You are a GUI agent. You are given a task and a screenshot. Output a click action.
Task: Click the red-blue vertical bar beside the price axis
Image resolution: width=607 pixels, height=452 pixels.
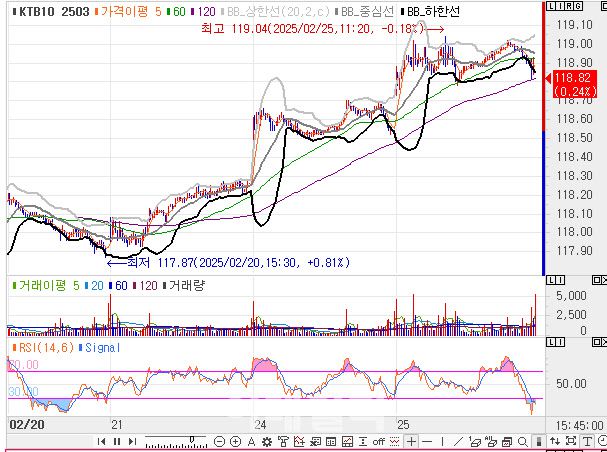coord(543,140)
